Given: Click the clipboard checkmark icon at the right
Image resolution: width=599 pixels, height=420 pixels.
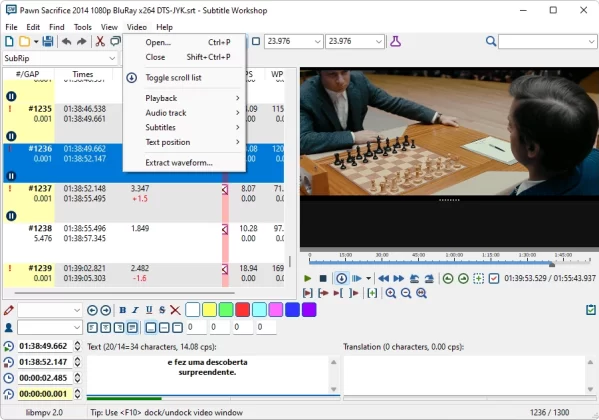Looking at the screenshot, I should [591, 310].
